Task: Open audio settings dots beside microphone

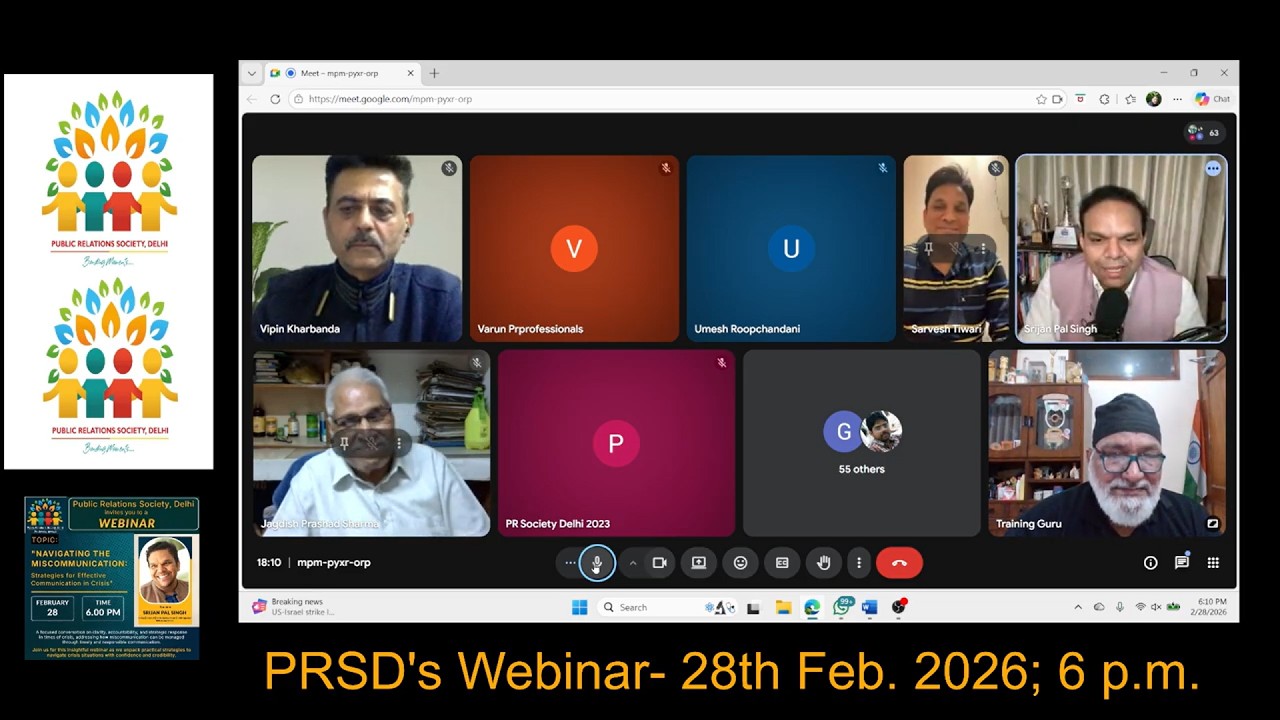Action: tap(570, 563)
